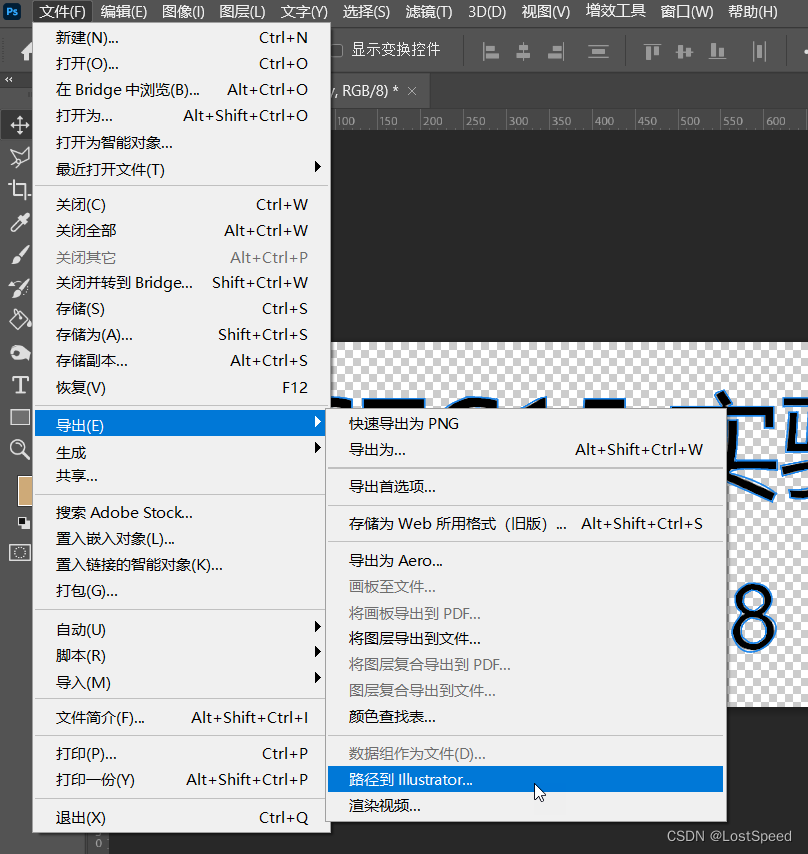Close the RGB/8 document tab
The image size is (808, 854).
click(x=412, y=91)
